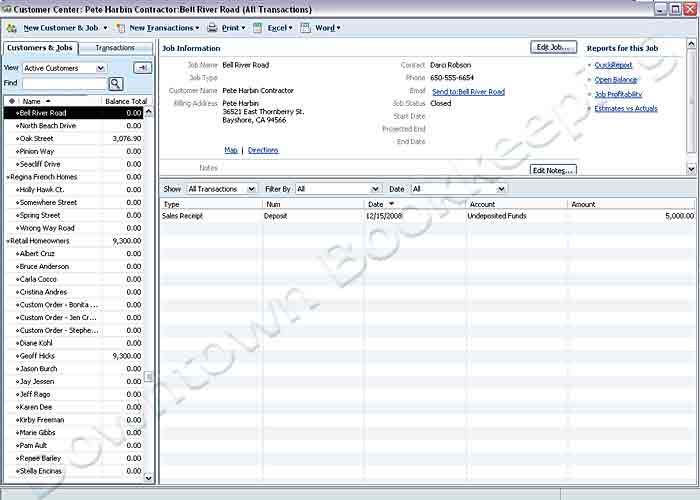The width and height of the screenshot is (700, 500).
Task: Click the Edit Notes button
Action: [x=553, y=170]
